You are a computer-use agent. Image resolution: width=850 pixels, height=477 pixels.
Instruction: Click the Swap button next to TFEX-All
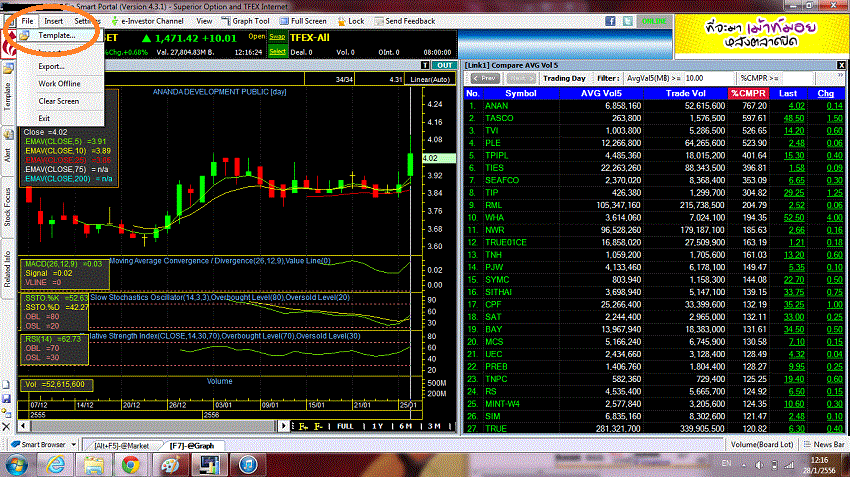coord(277,37)
